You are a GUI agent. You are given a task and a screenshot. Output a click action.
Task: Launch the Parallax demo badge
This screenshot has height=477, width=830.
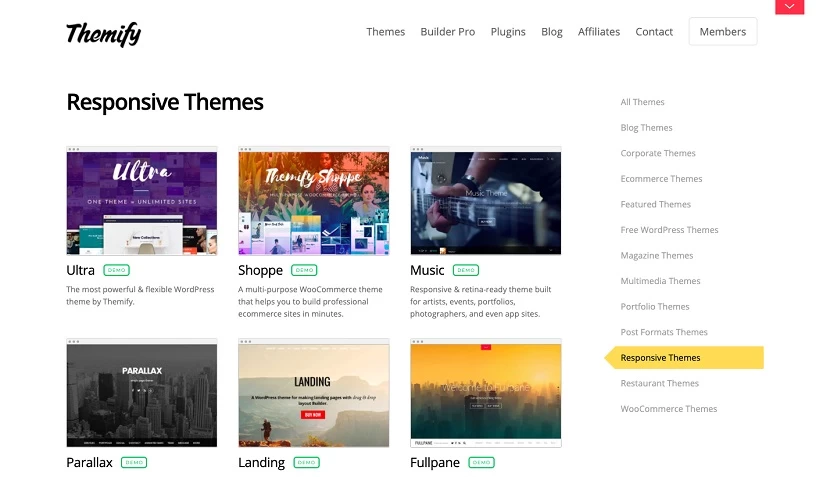click(x=134, y=462)
